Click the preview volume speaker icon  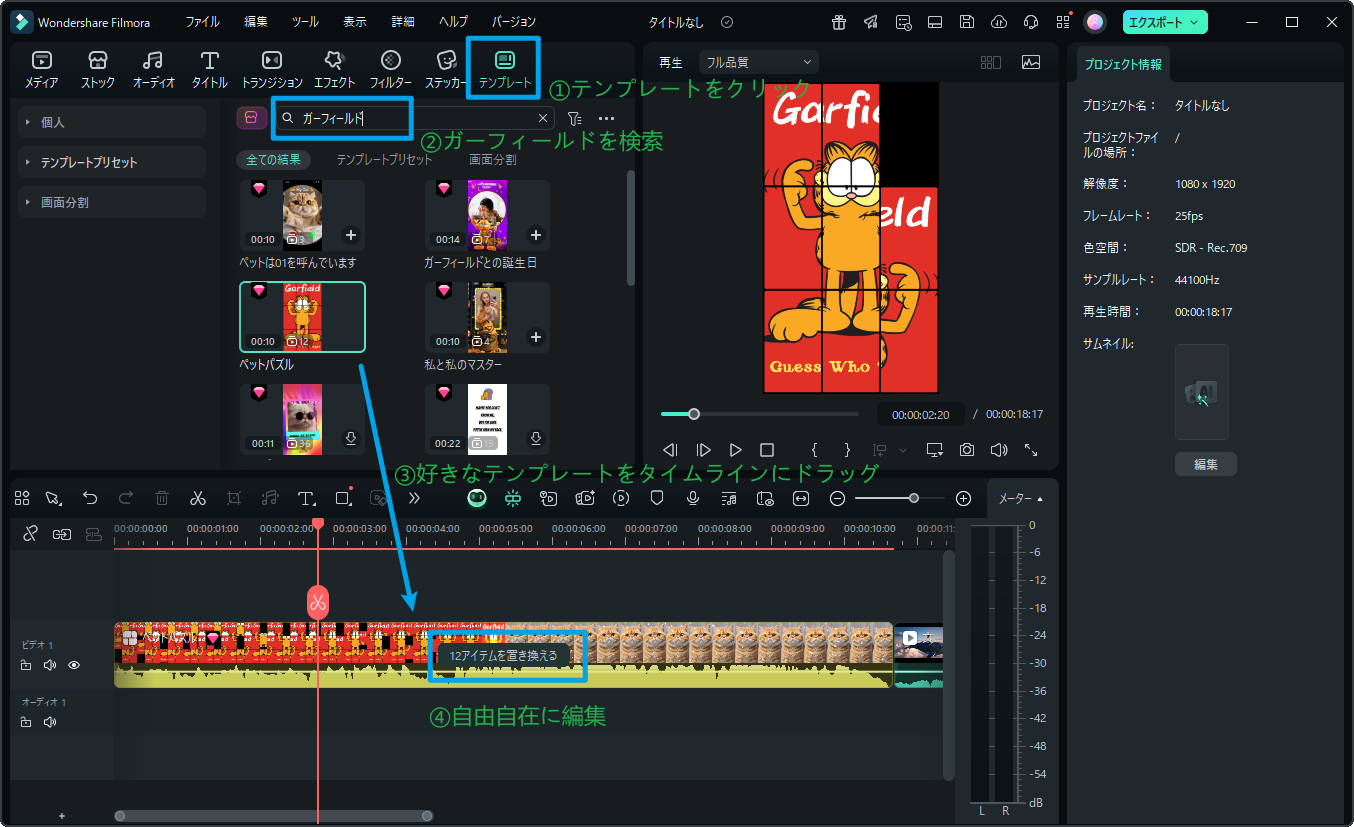click(x=998, y=450)
